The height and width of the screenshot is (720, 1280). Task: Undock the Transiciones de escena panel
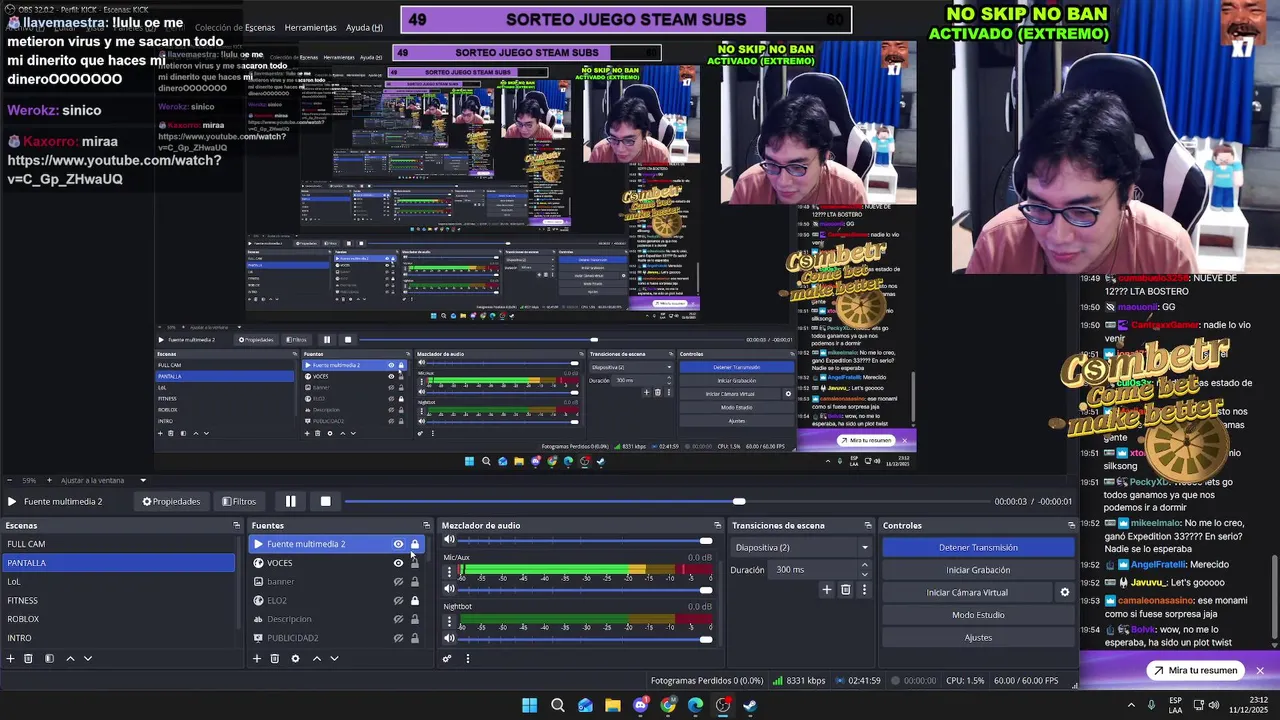click(x=868, y=525)
